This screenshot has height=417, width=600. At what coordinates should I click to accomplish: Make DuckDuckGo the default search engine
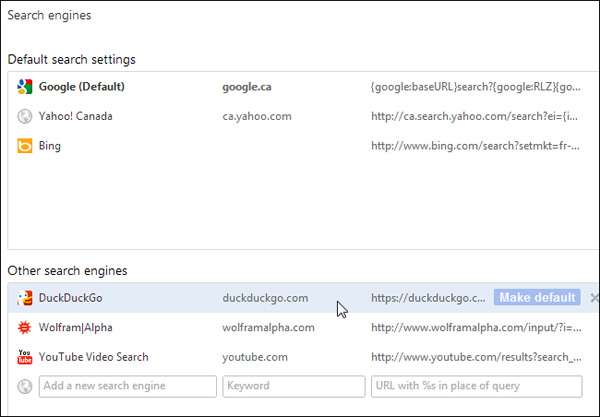tap(537, 298)
